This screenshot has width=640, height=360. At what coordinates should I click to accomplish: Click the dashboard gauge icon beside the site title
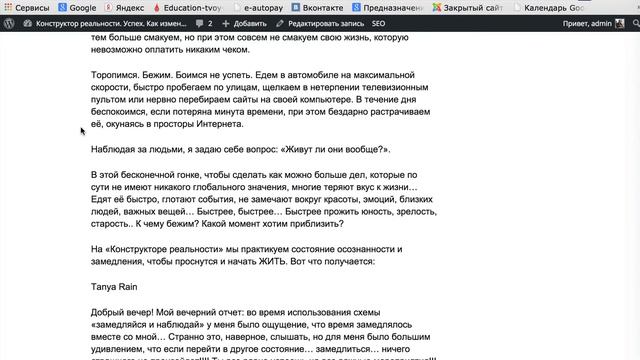(28, 24)
